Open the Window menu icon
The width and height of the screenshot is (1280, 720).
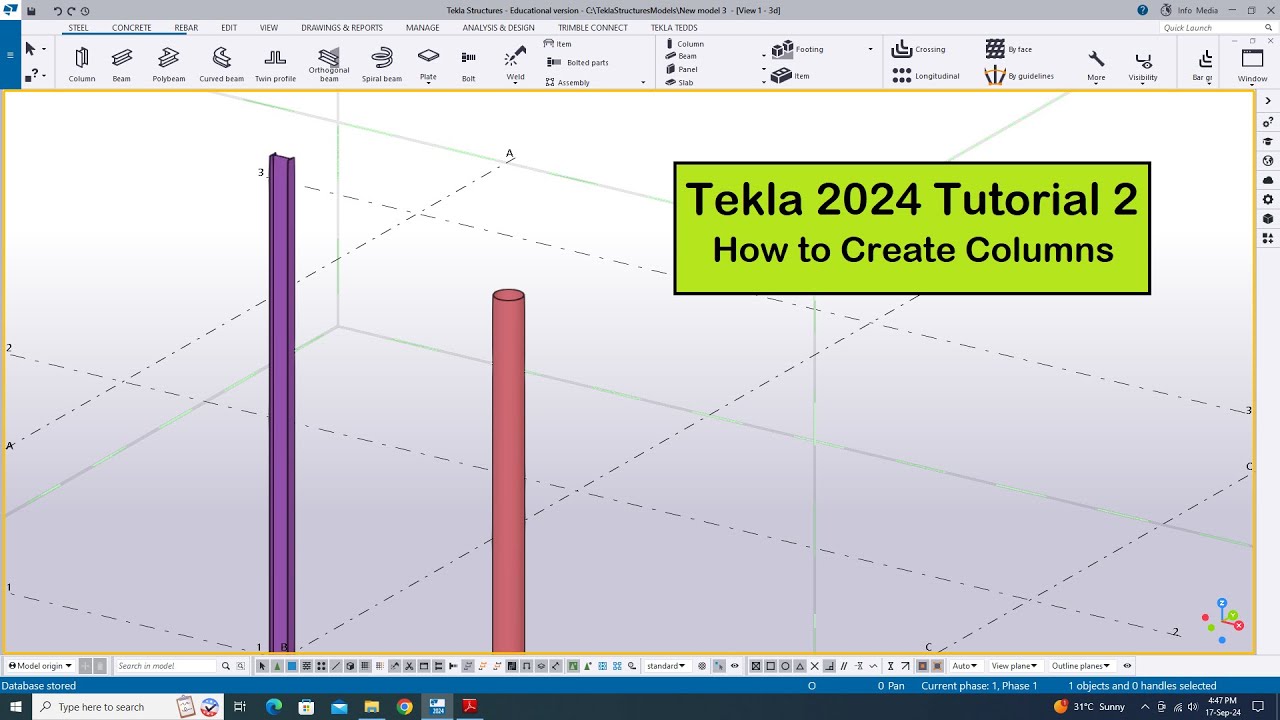(x=1253, y=58)
